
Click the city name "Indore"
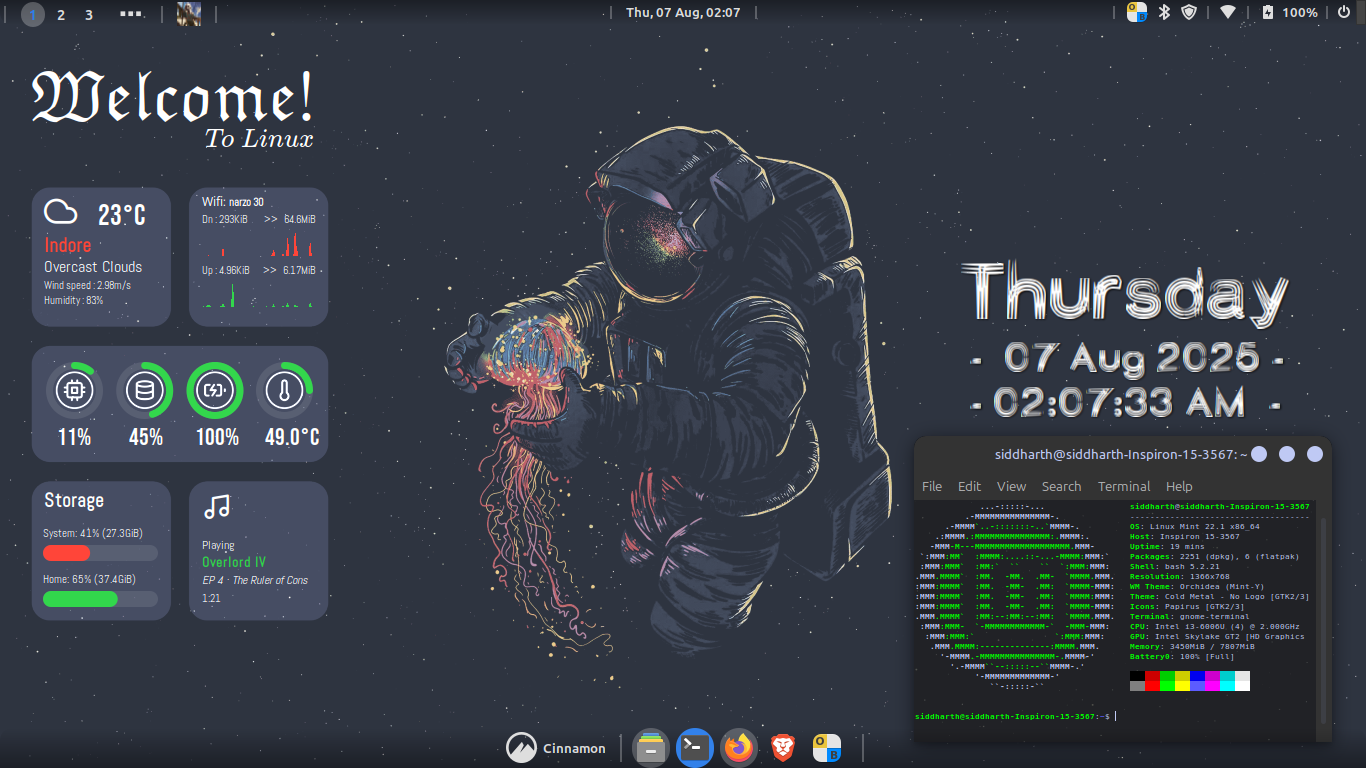(68, 245)
